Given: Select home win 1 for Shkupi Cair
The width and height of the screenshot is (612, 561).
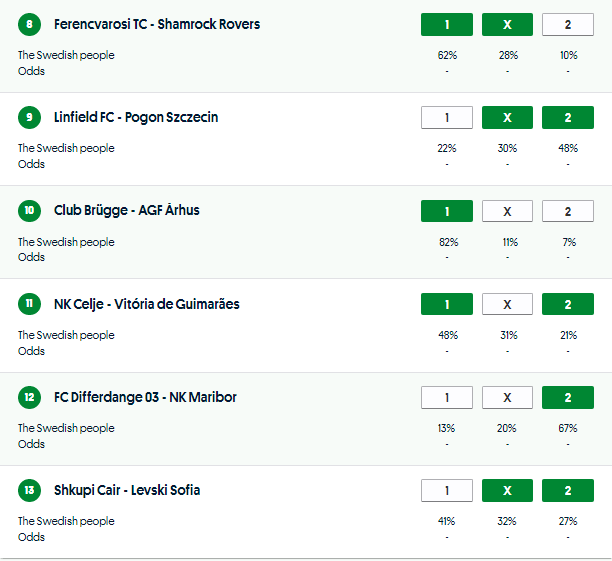Looking at the screenshot, I should pos(447,491).
